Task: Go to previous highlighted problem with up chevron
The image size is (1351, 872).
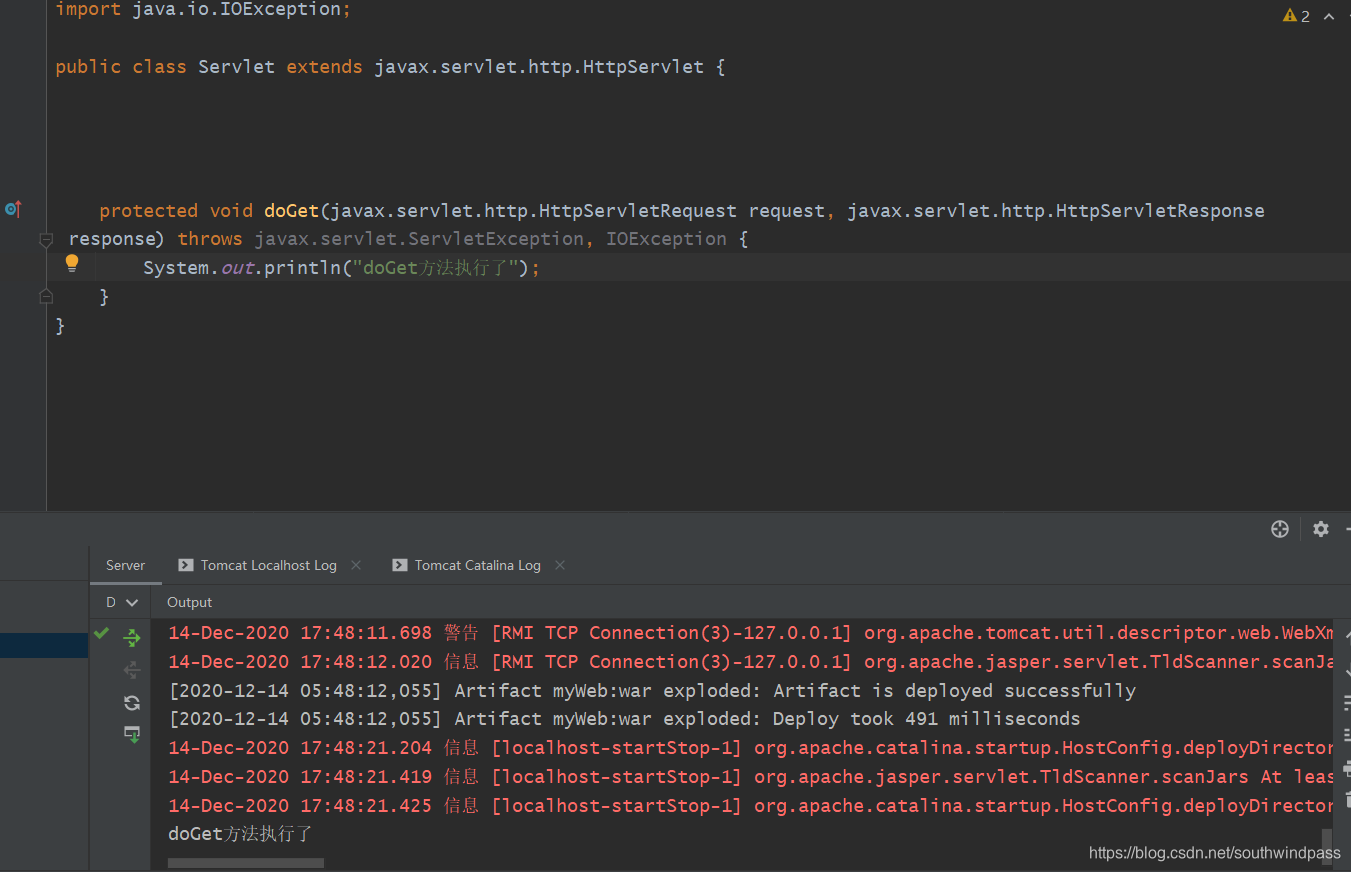Action: coord(1329,16)
